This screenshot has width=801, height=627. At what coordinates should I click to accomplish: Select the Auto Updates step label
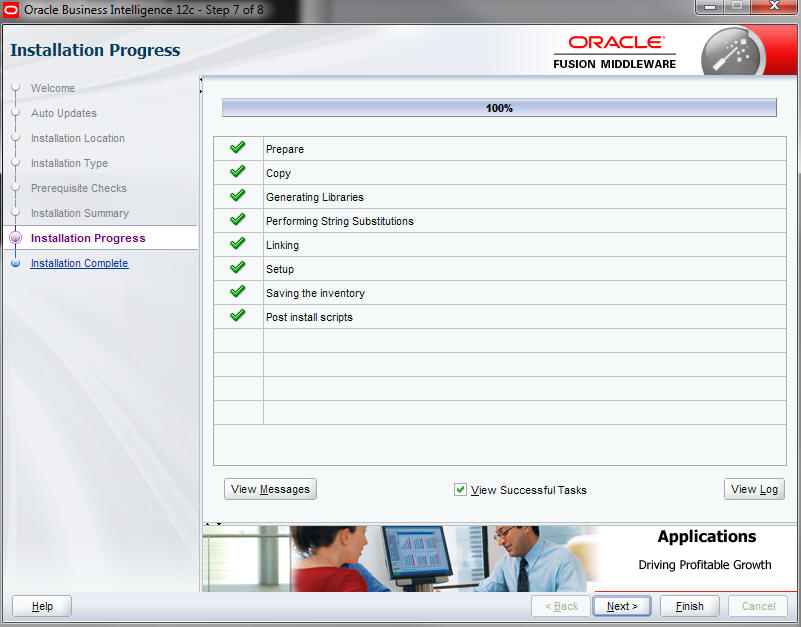[63, 113]
